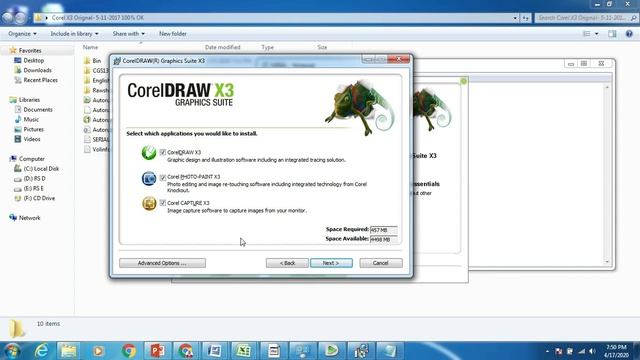Viewport: 640px width, 360px height.
Task: Click the Explorer Back navigation arrow
Action: coord(8,18)
